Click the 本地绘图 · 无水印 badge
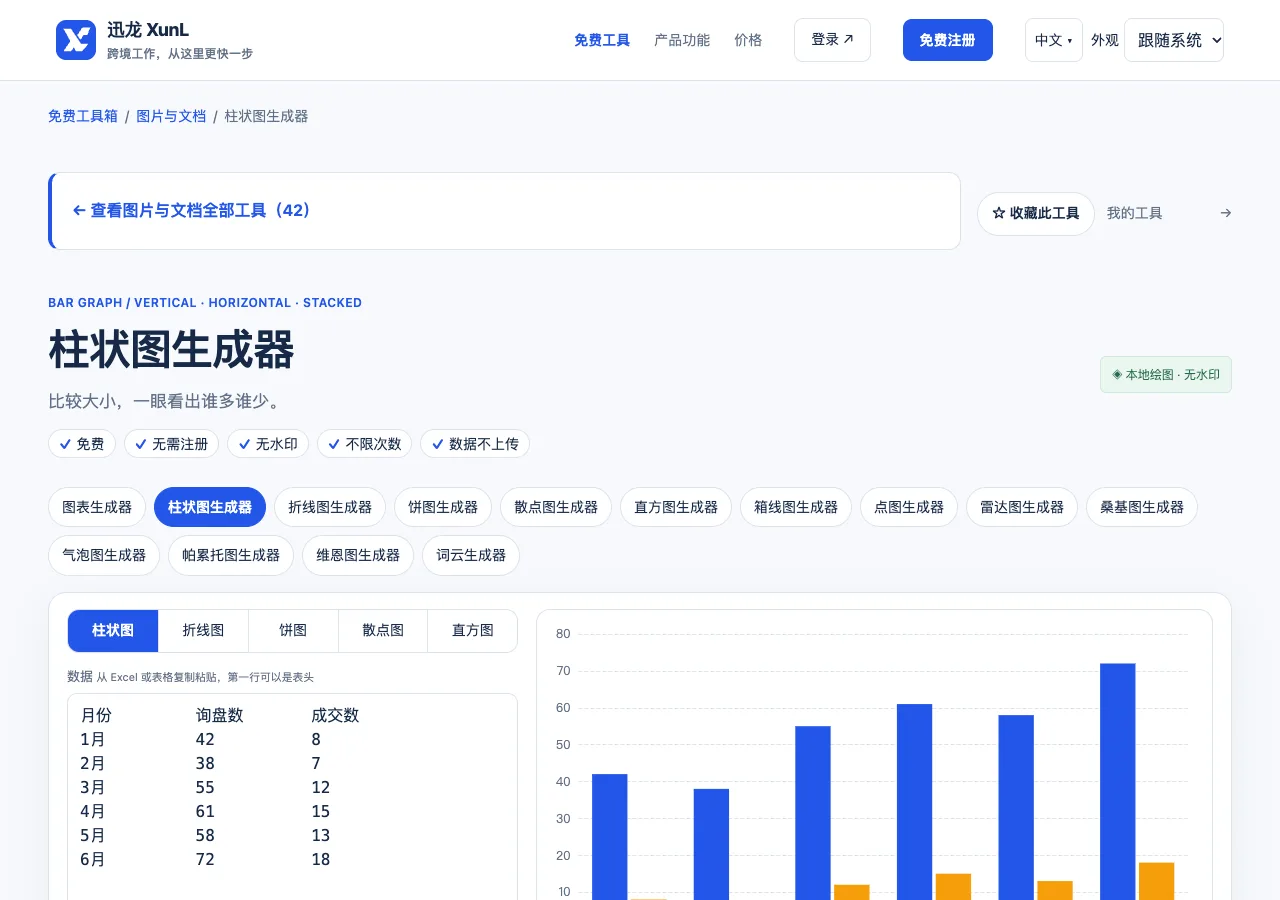This screenshot has width=1280, height=900. pyautogui.click(x=1166, y=375)
